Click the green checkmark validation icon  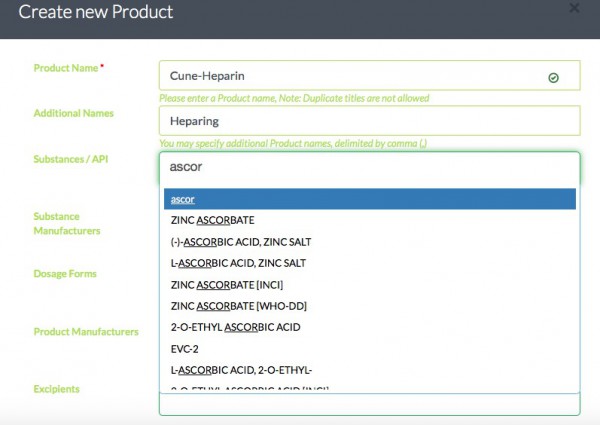[553, 78]
